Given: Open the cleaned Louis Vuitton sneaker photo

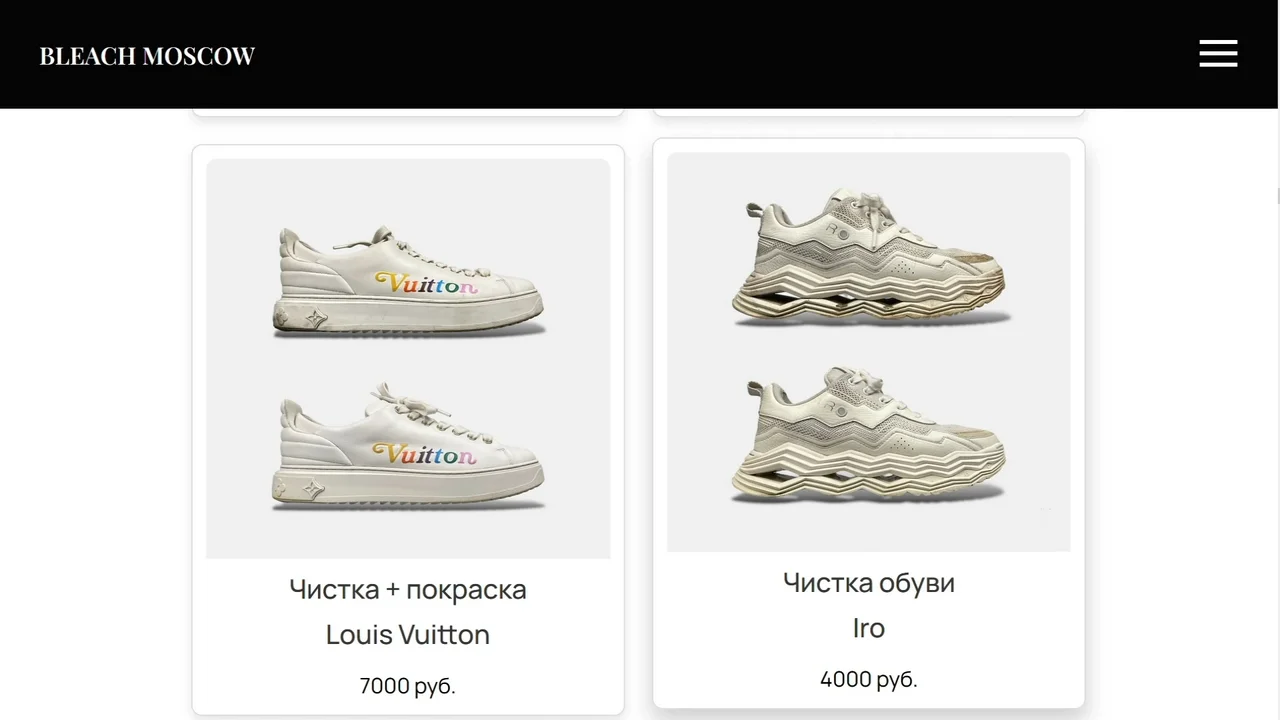Looking at the screenshot, I should [409, 446].
